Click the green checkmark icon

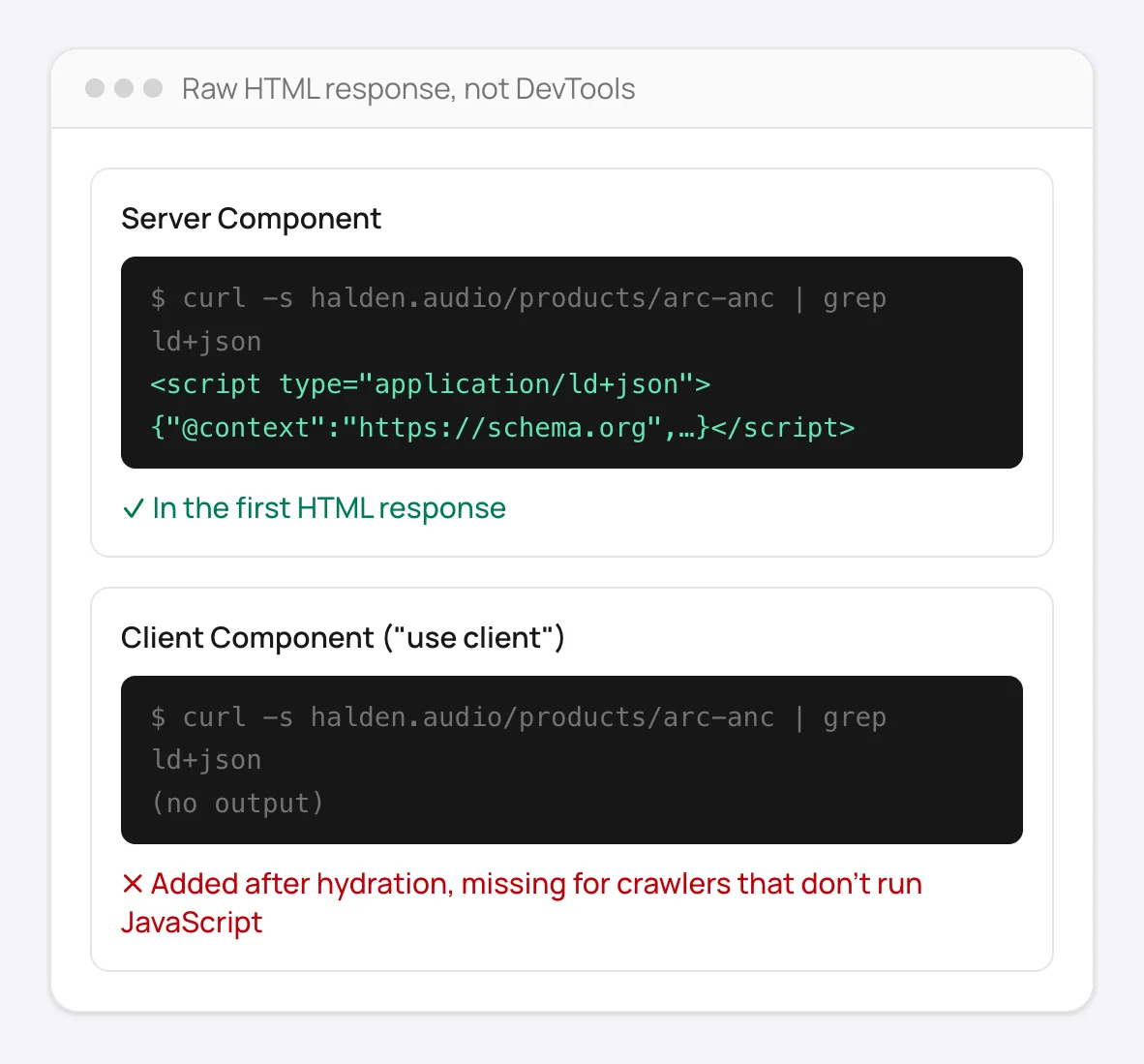[x=133, y=508]
